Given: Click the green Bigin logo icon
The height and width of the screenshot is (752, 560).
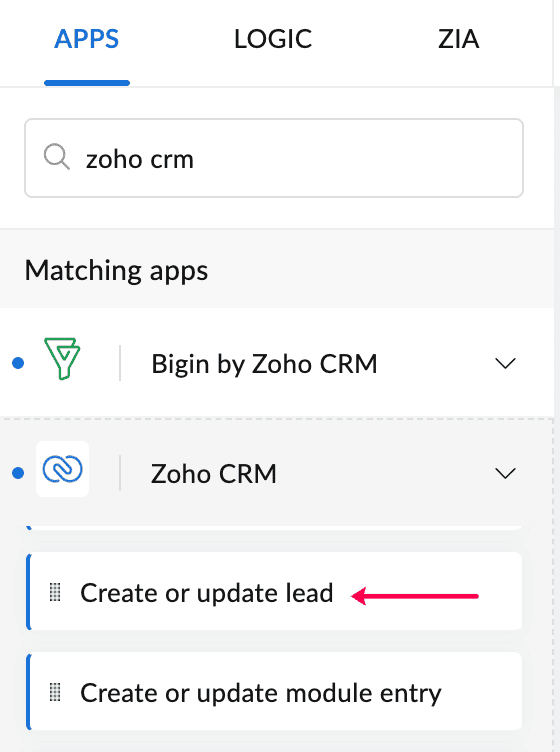Looking at the screenshot, I should 62,359.
